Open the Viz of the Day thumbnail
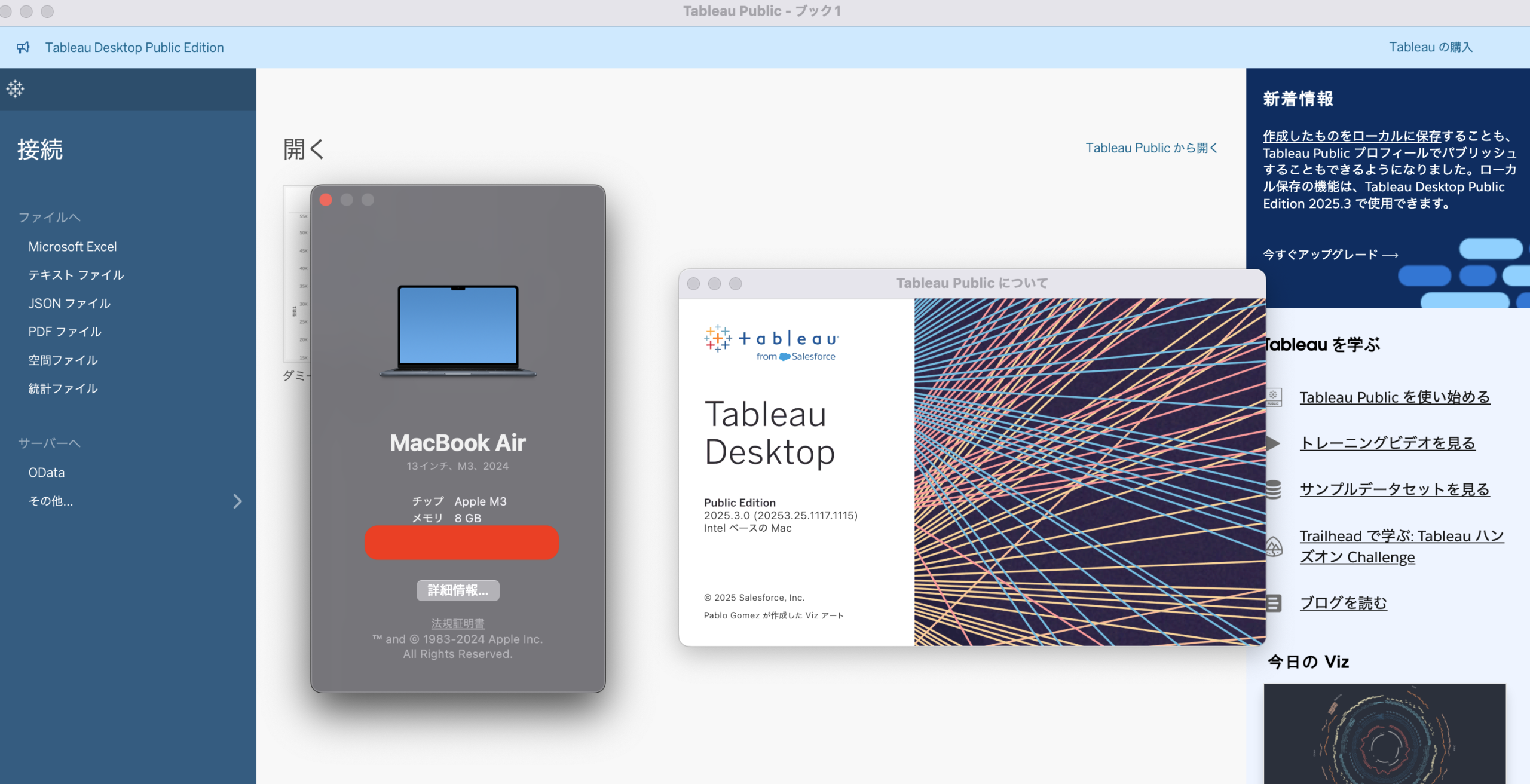The width and height of the screenshot is (1530, 784). [x=1384, y=734]
